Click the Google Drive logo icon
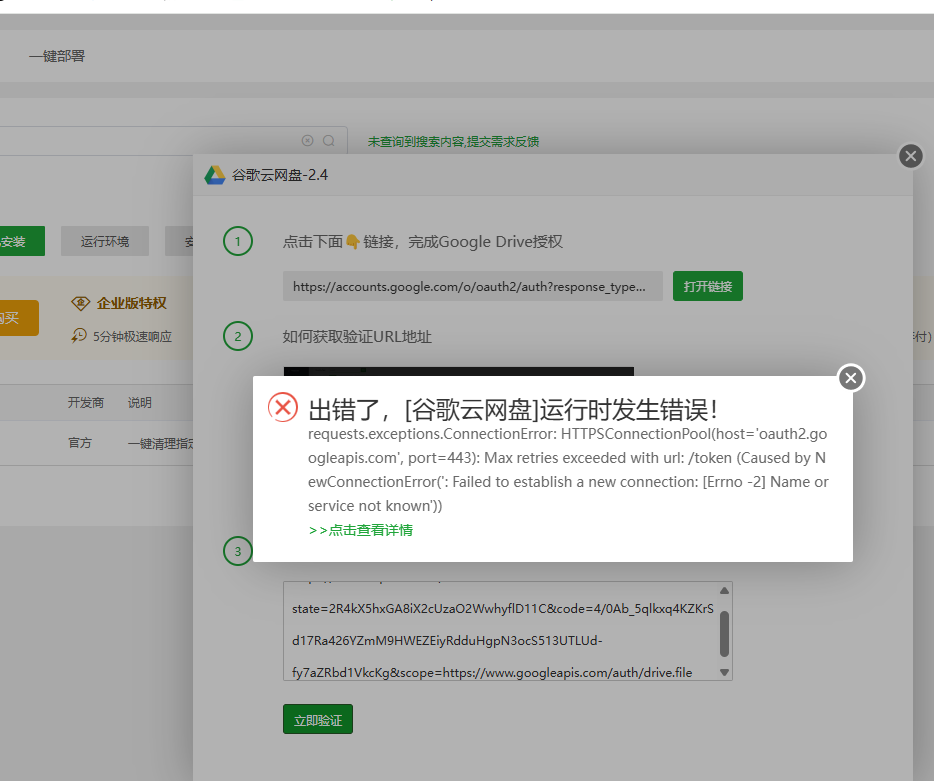 point(214,175)
